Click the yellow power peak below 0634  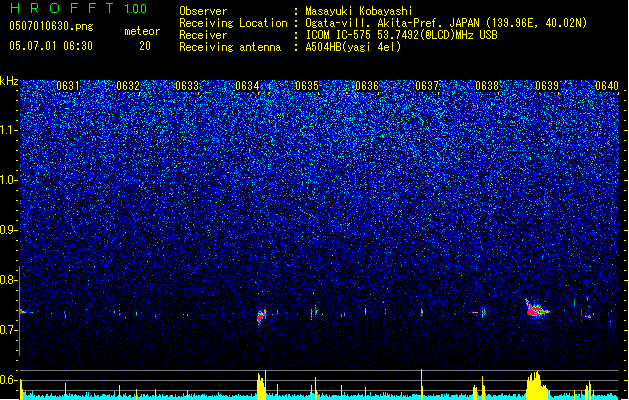pos(262,385)
